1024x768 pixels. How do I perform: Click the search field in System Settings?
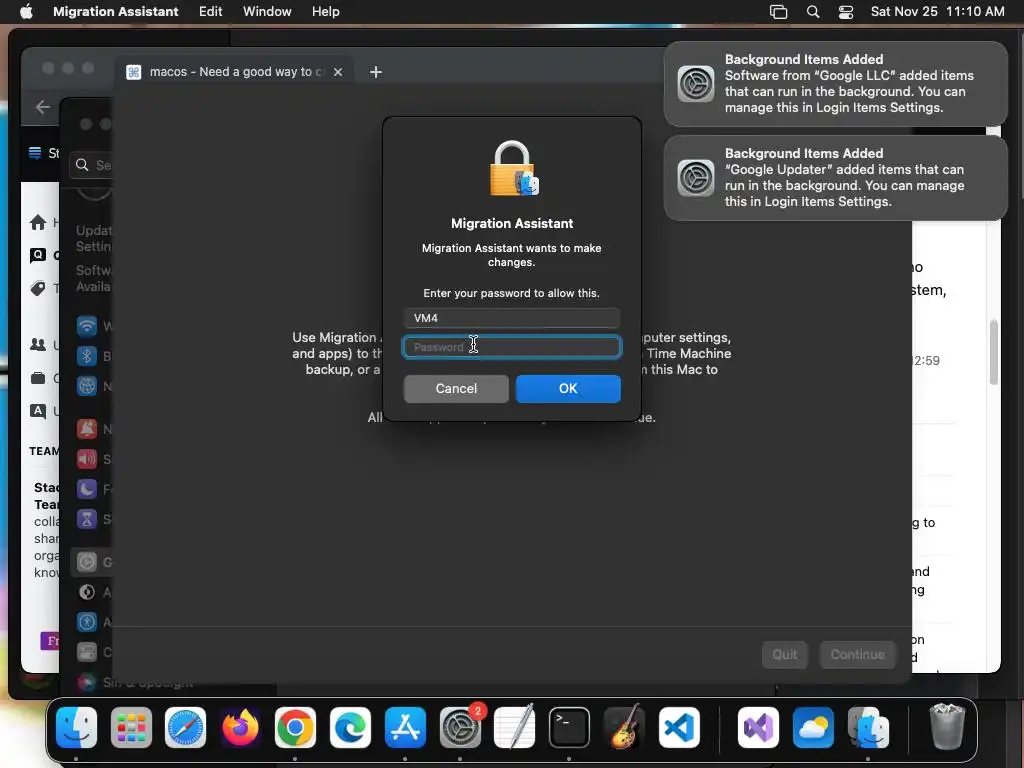click(91, 165)
